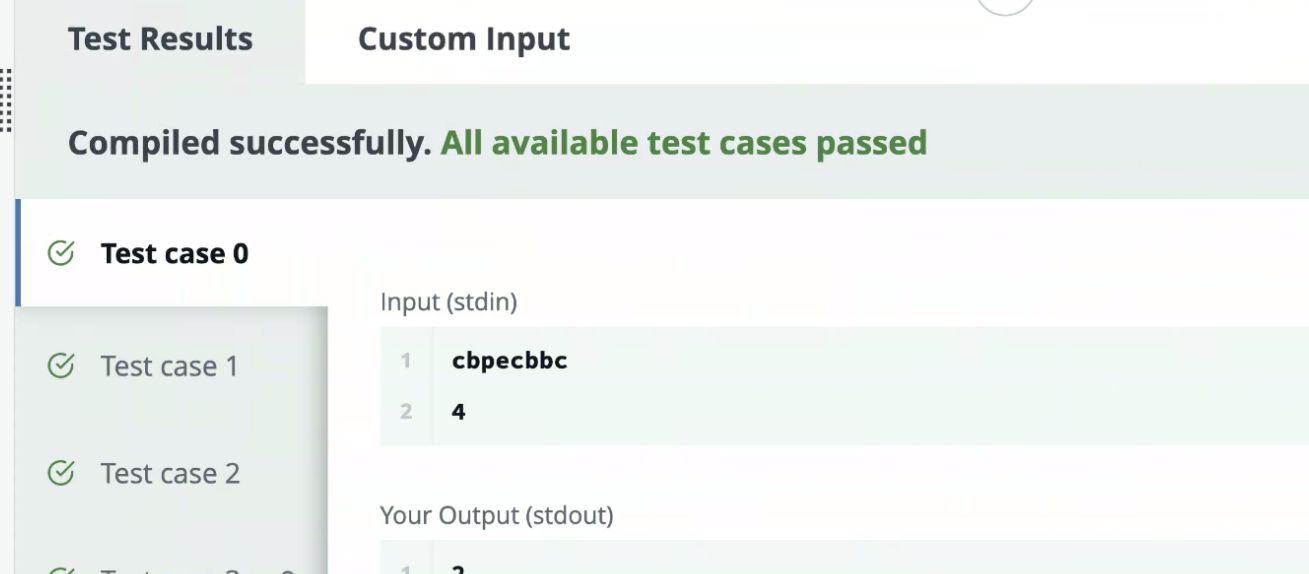Click line number 1 in the stdin gutter

(406, 361)
